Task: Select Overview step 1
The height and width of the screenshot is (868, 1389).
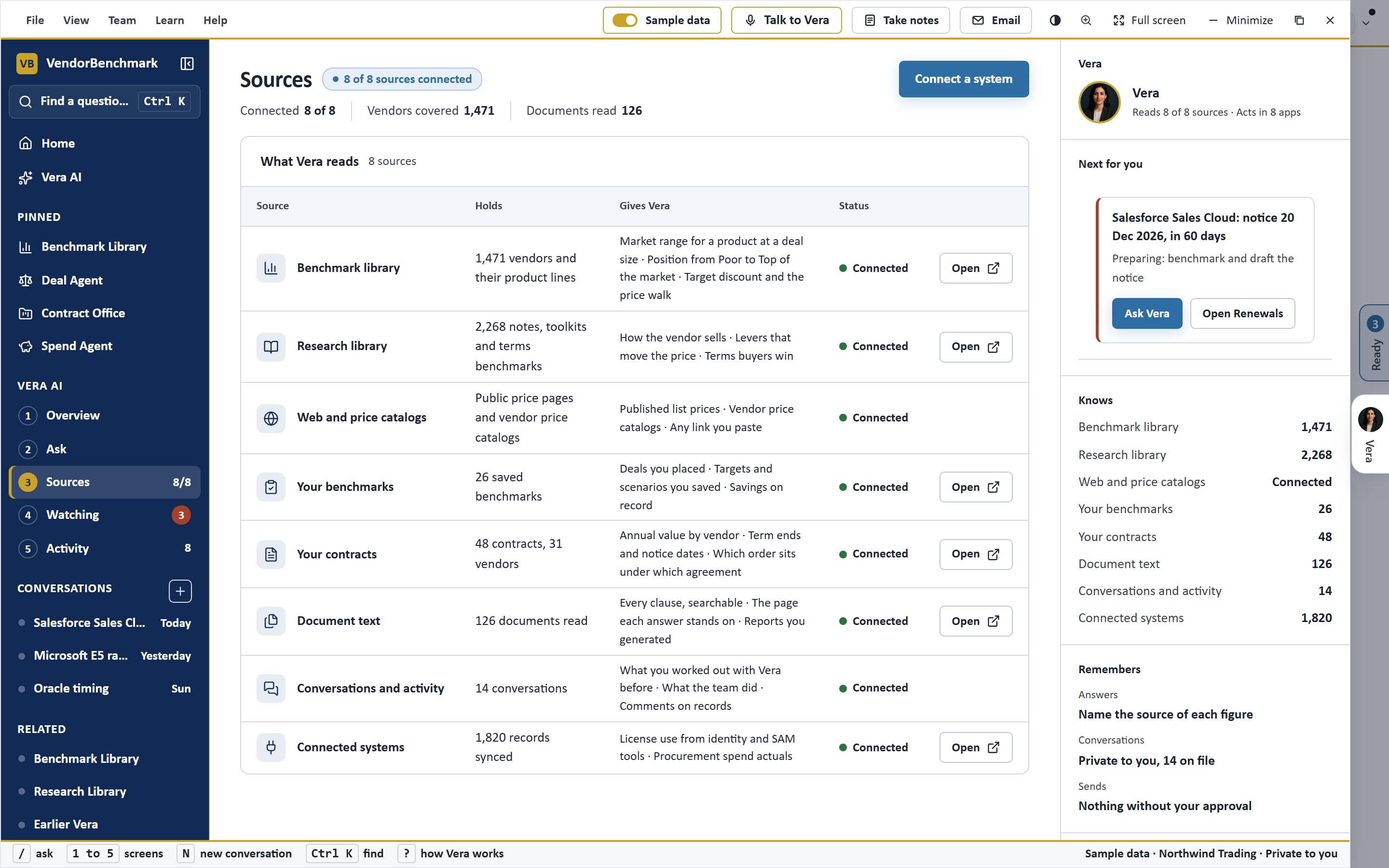Action: (x=105, y=416)
